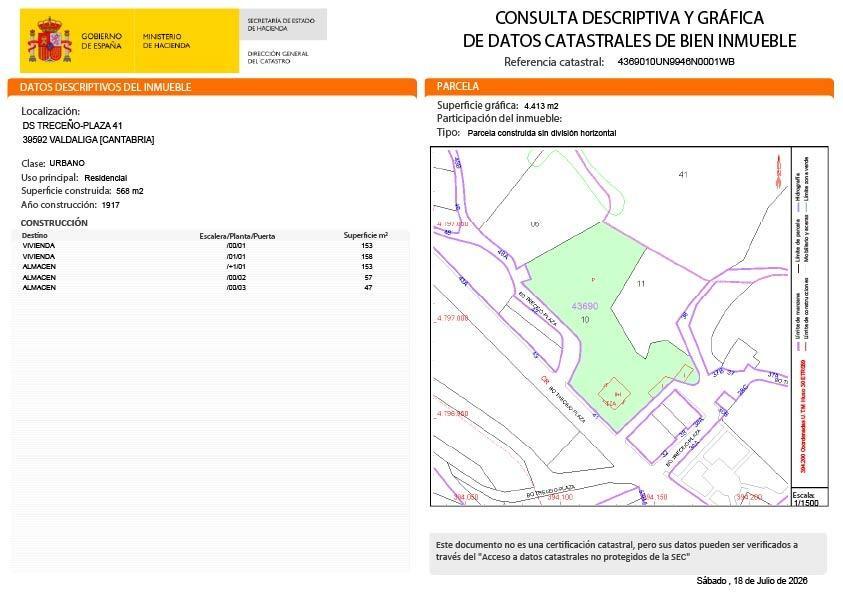Select construction year '1917'
843x595 pixels.
(x=111, y=205)
